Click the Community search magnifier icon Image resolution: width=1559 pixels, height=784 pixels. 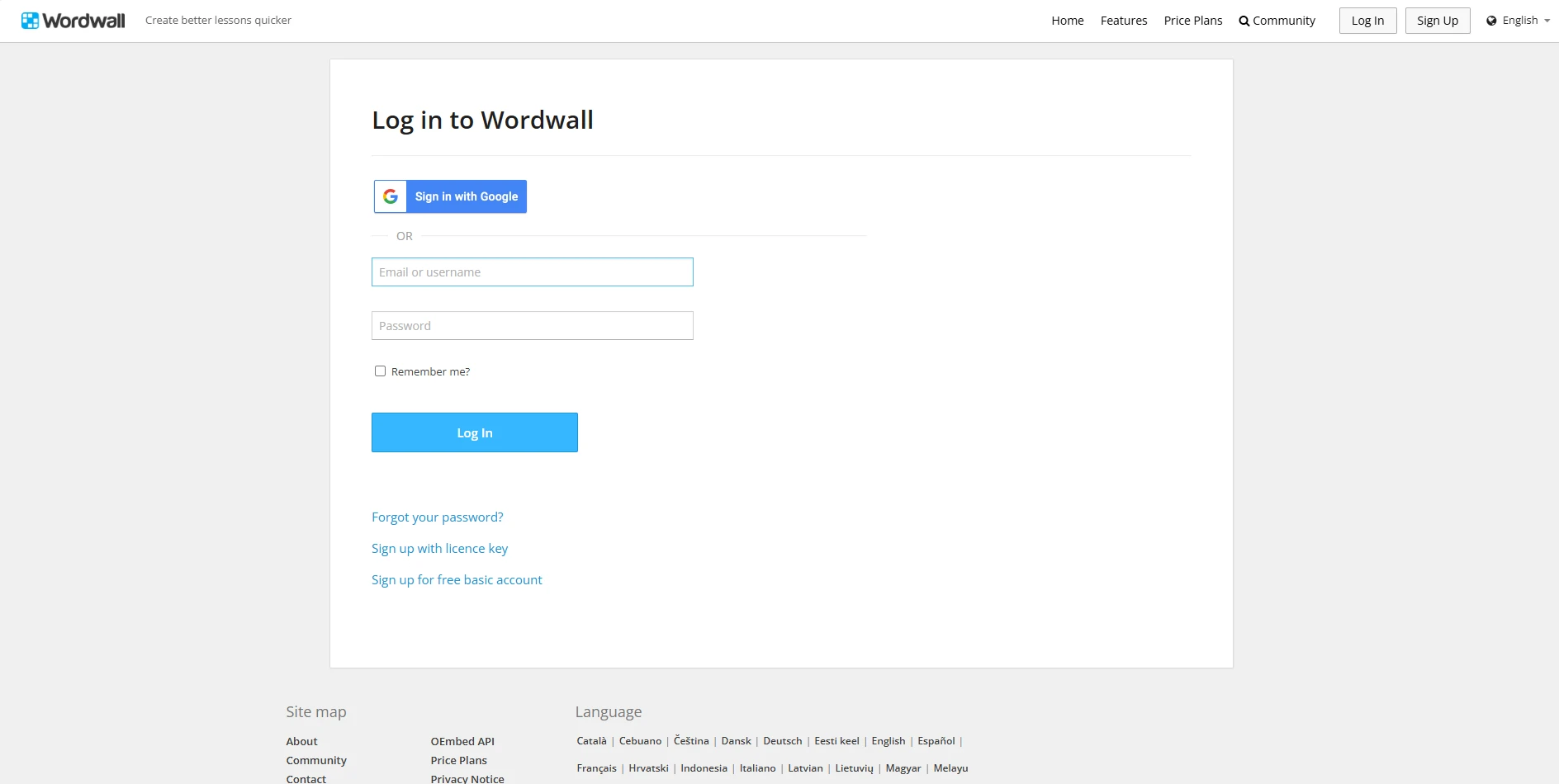(1244, 21)
